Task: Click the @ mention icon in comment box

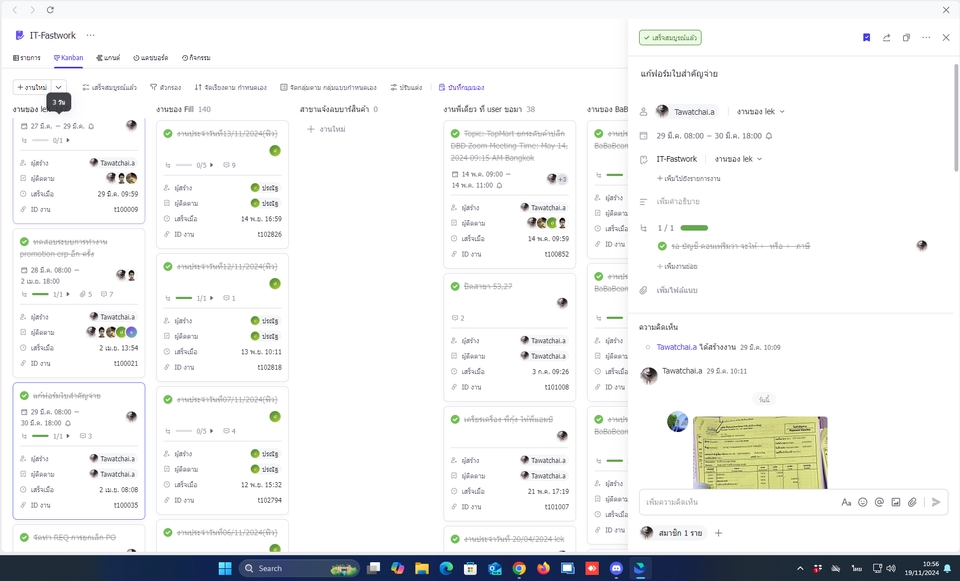Action: click(879, 502)
